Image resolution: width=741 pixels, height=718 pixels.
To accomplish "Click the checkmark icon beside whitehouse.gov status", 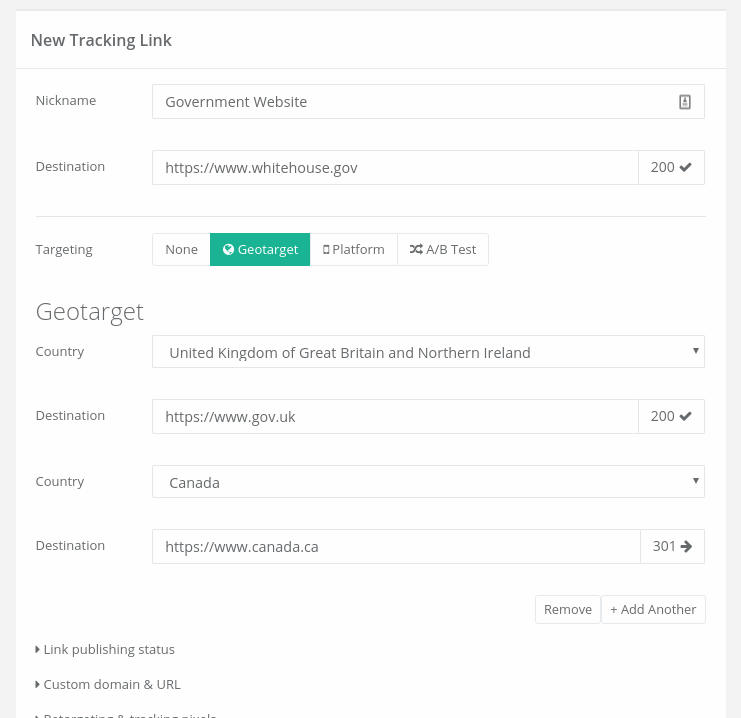I will click(686, 168).
